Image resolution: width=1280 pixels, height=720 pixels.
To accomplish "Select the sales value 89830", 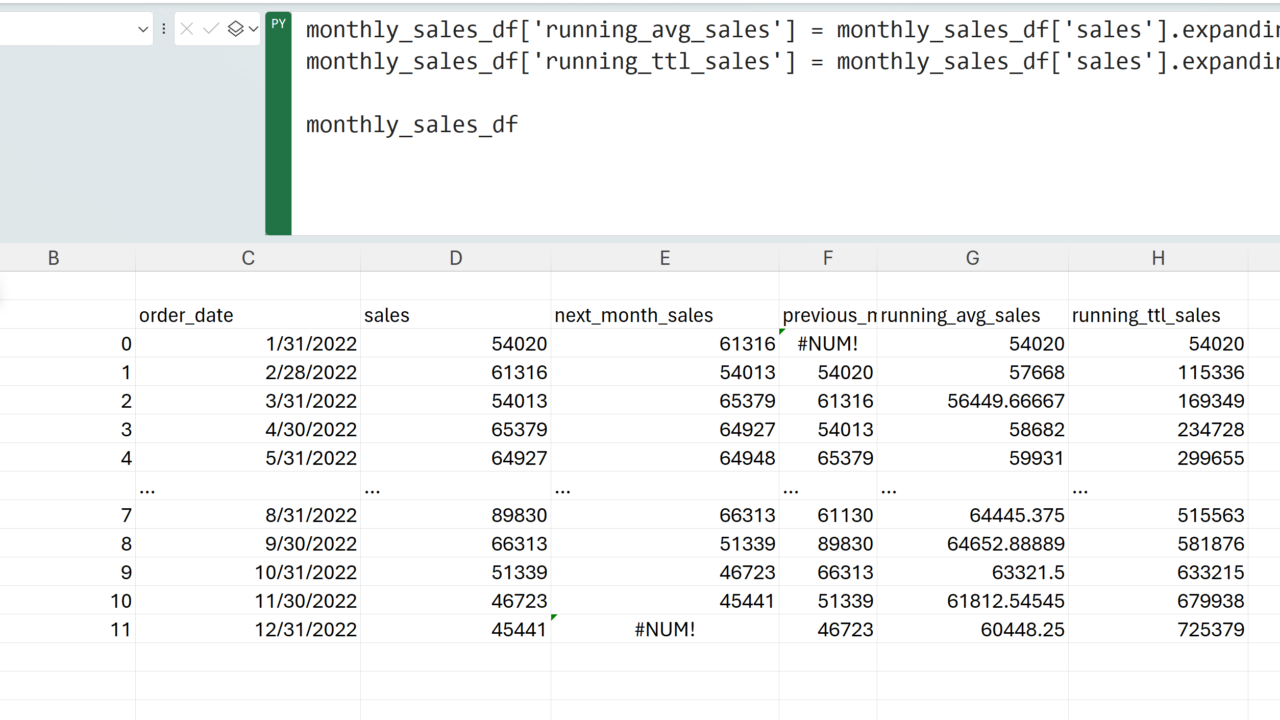I will [455, 515].
